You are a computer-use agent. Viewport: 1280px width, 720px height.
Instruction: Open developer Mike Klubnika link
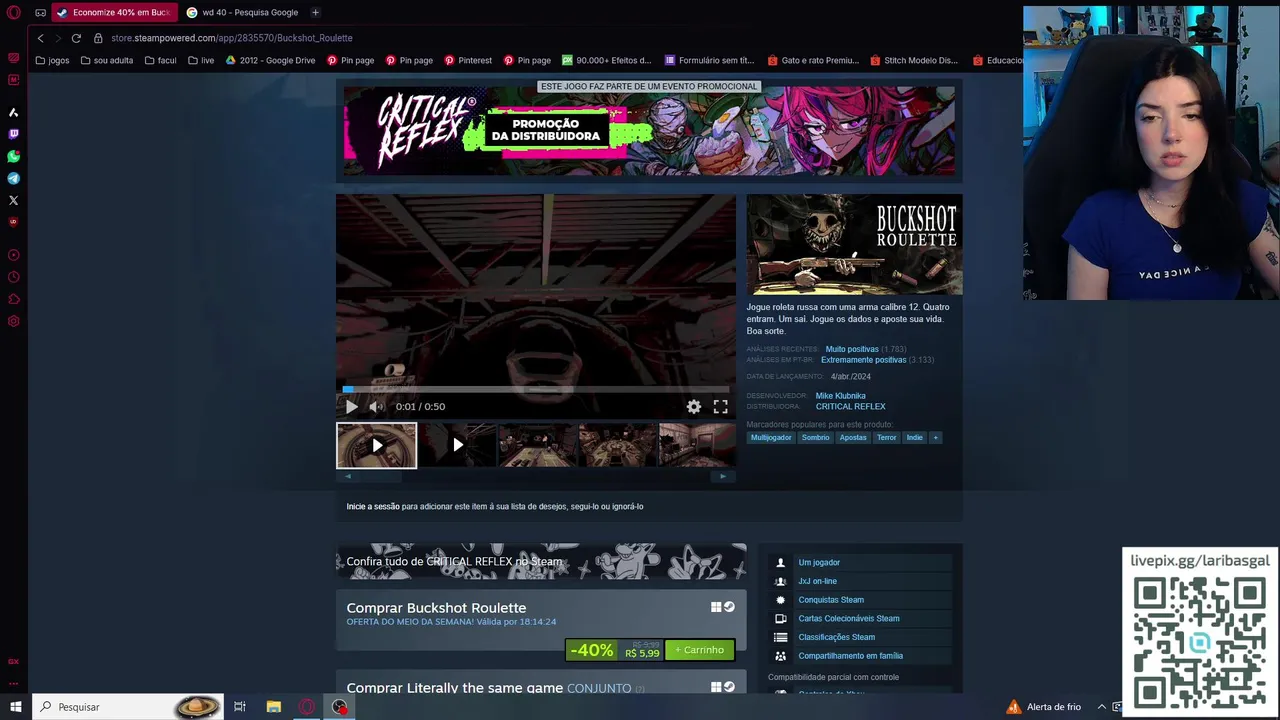point(840,396)
